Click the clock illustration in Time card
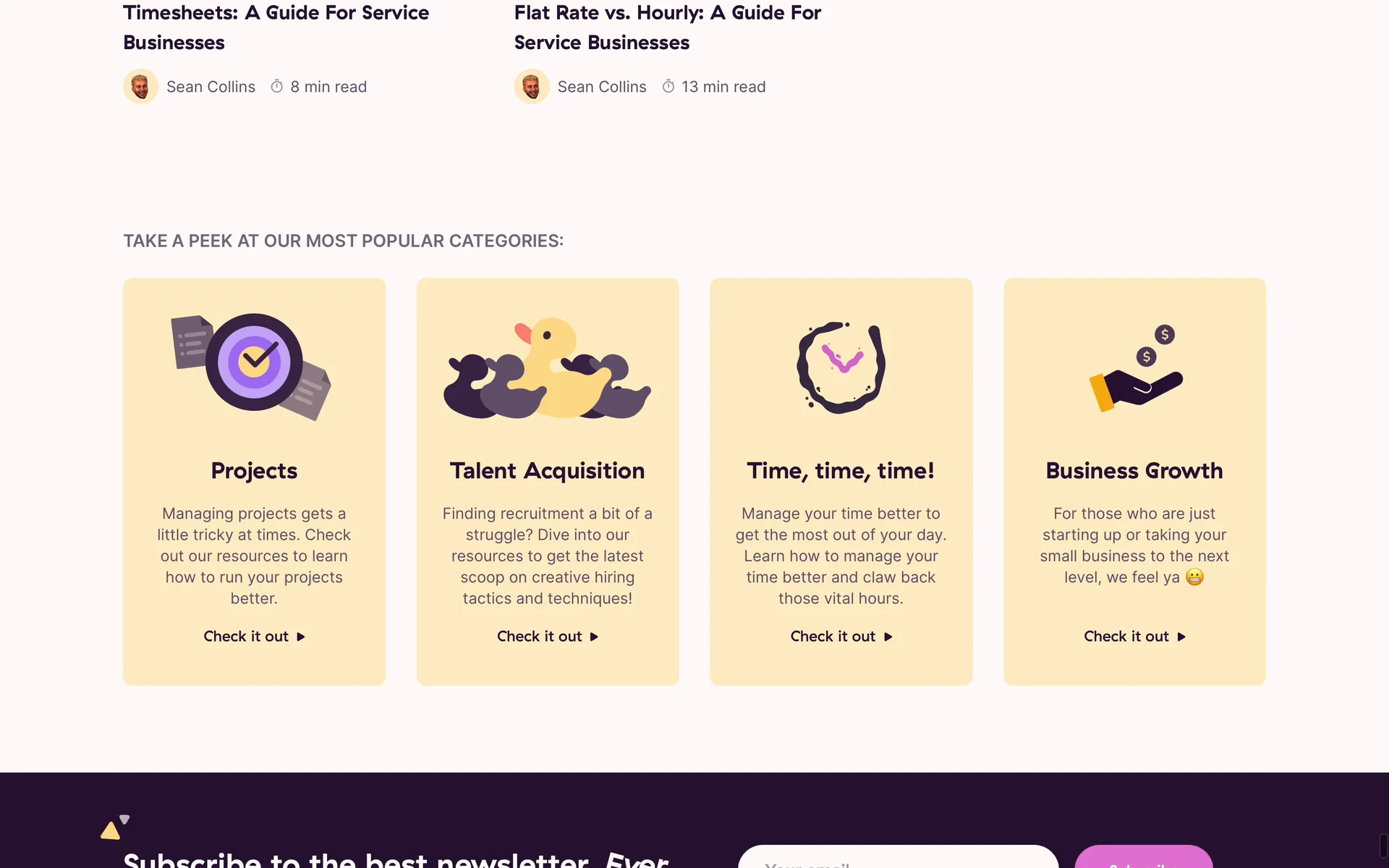The width and height of the screenshot is (1389, 868). click(x=841, y=367)
